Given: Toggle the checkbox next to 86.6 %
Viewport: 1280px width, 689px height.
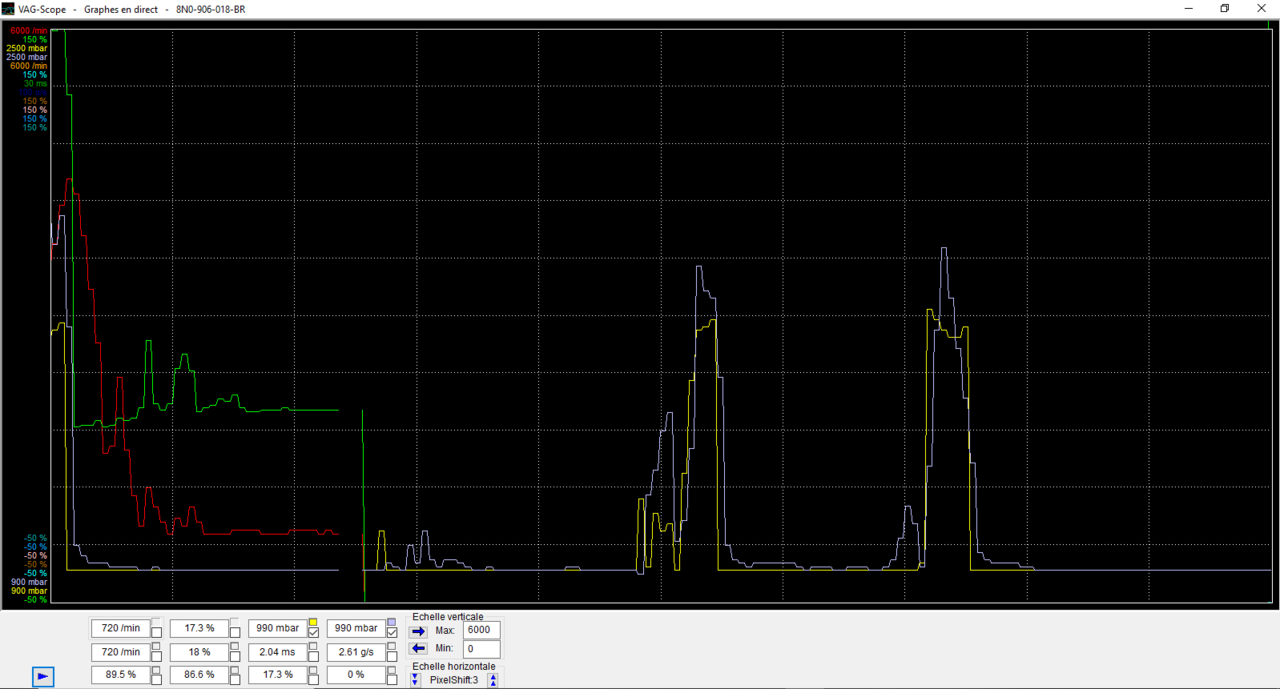Looking at the screenshot, I should point(235,679).
